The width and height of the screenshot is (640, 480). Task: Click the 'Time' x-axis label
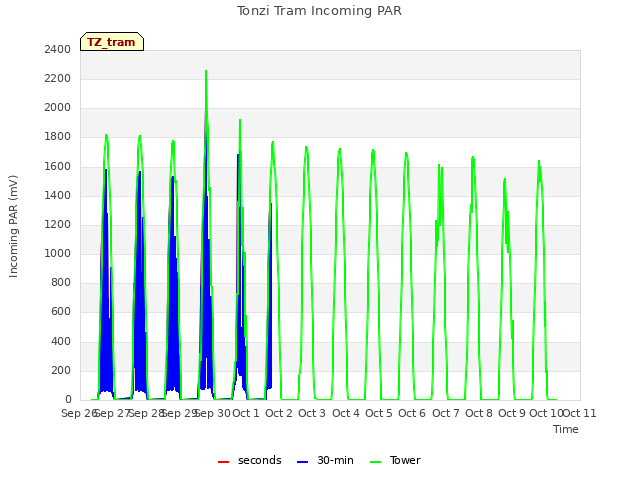click(x=566, y=429)
